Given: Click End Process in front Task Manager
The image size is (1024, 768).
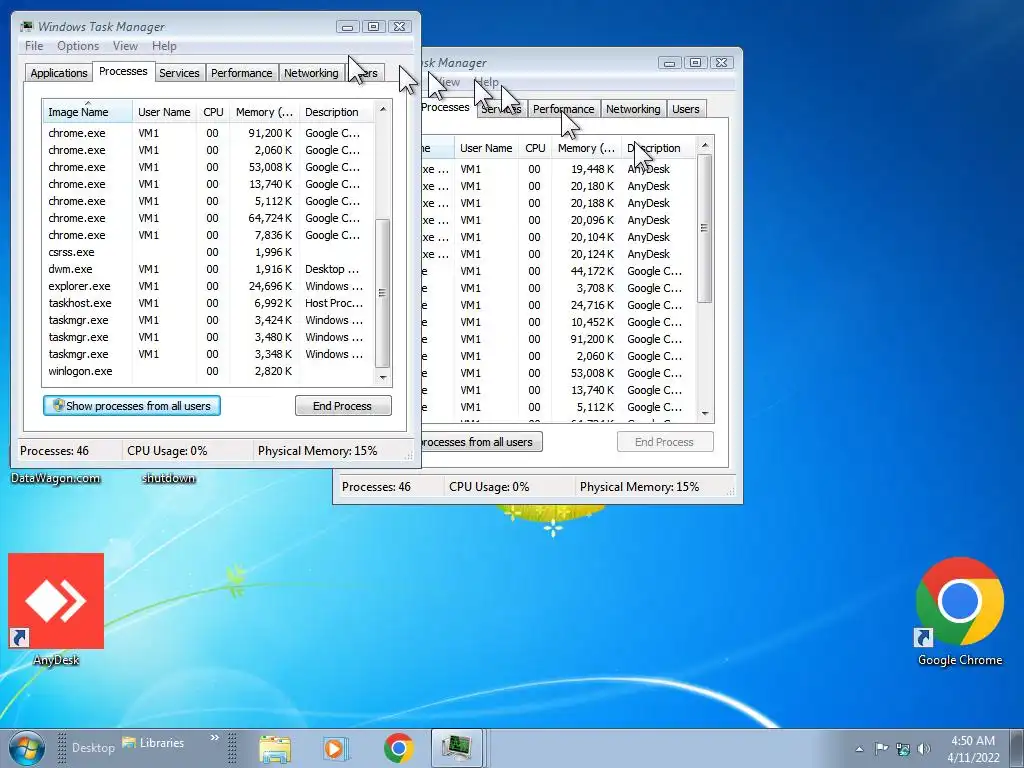Looking at the screenshot, I should click(x=343, y=406).
